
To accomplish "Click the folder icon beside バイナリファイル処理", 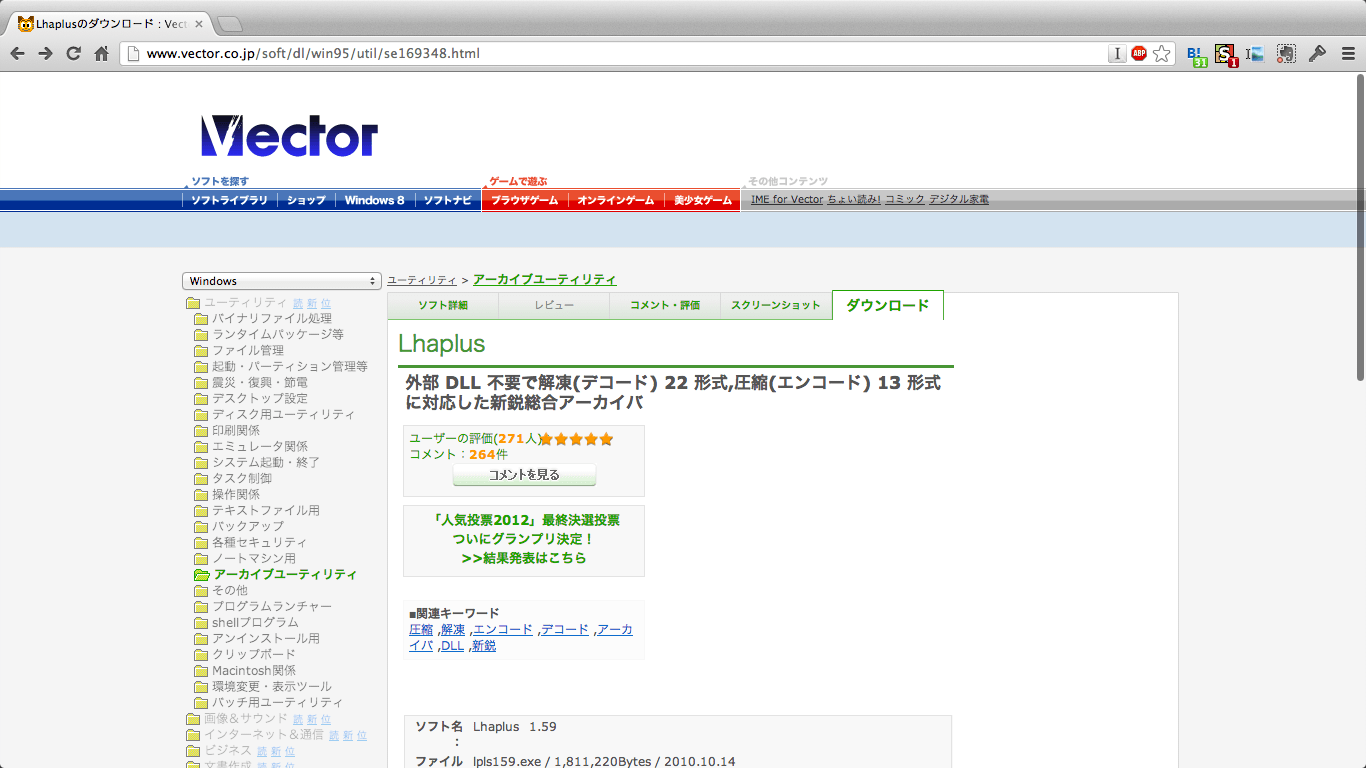I will [201, 319].
